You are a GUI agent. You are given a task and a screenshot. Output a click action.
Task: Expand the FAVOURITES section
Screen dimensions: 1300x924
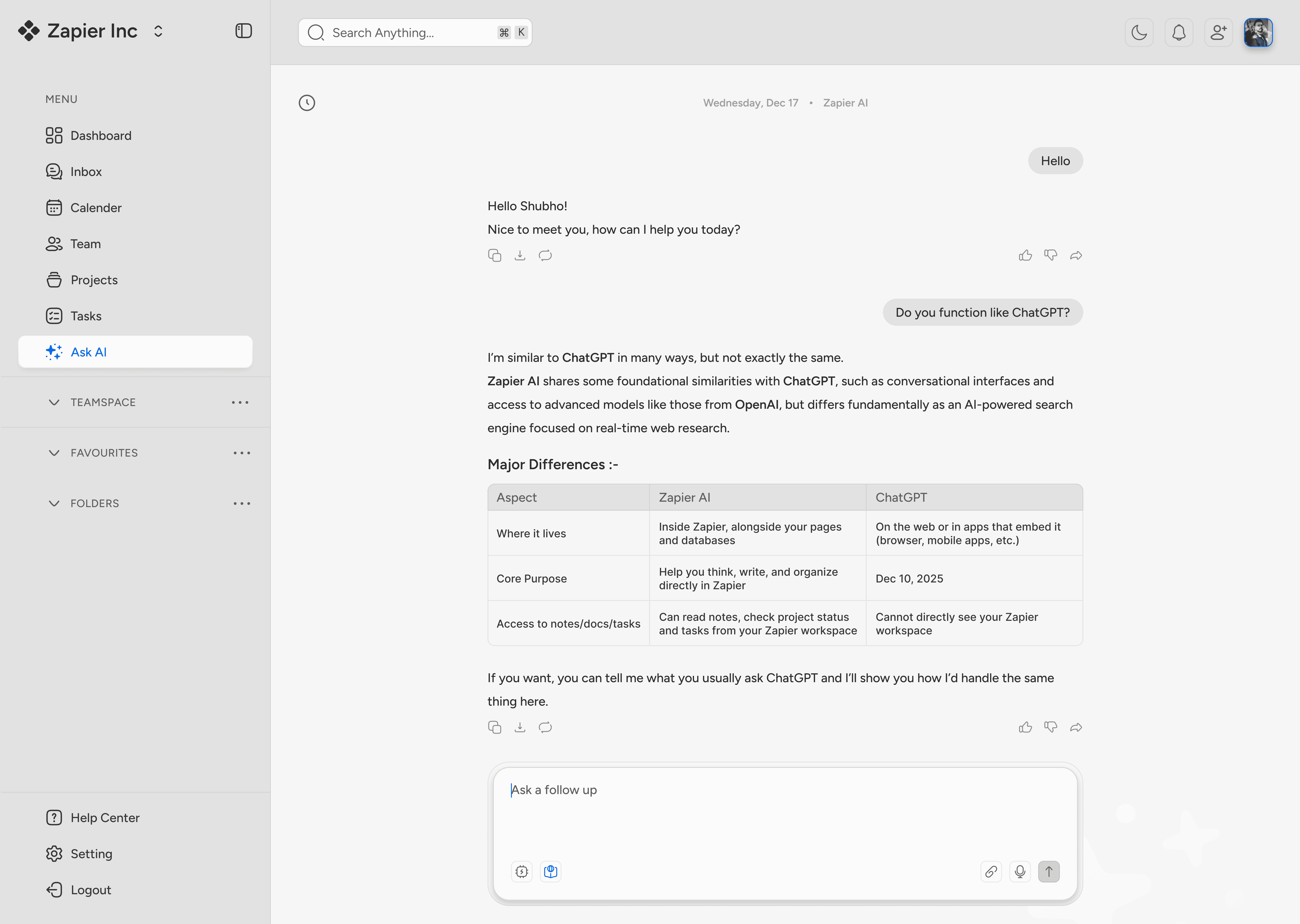click(54, 453)
